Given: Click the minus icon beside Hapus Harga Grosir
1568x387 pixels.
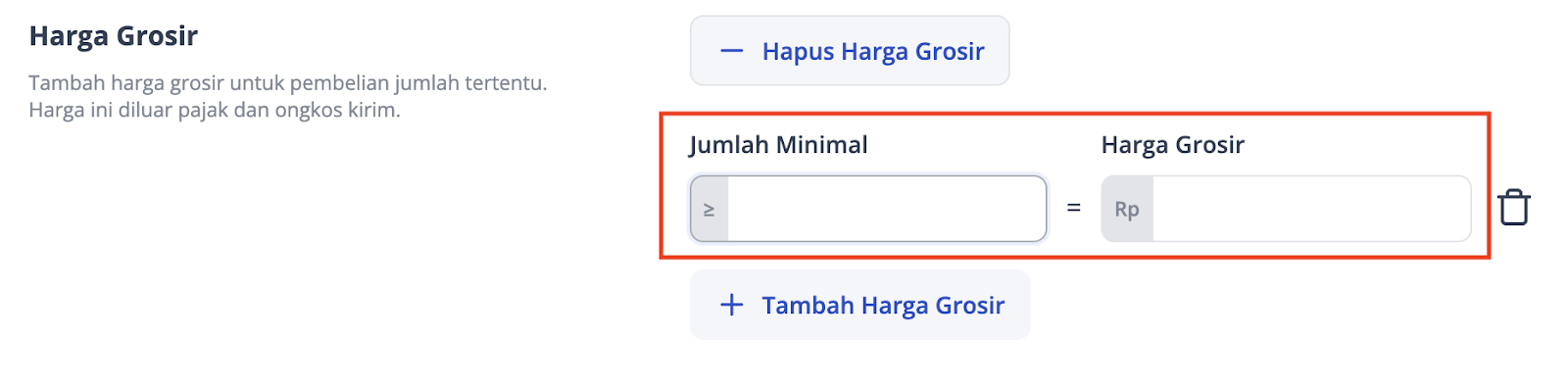Looking at the screenshot, I should click(732, 51).
